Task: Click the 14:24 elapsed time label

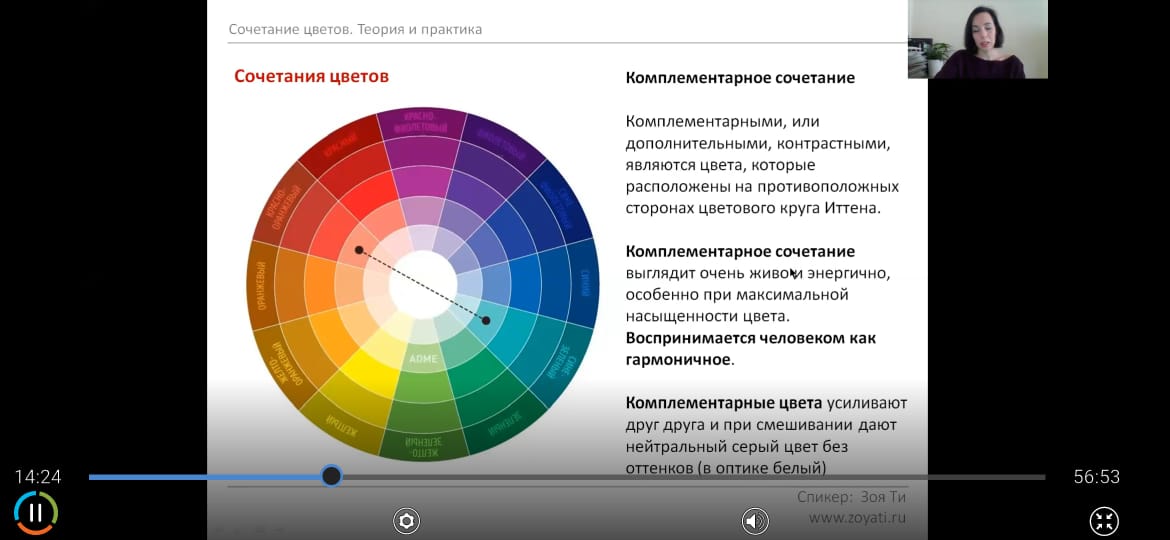Action: [x=37, y=477]
